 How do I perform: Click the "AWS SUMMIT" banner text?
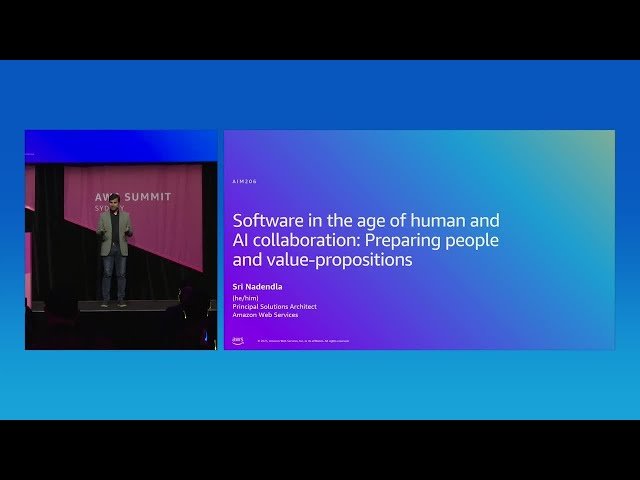pyautogui.click(x=133, y=197)
